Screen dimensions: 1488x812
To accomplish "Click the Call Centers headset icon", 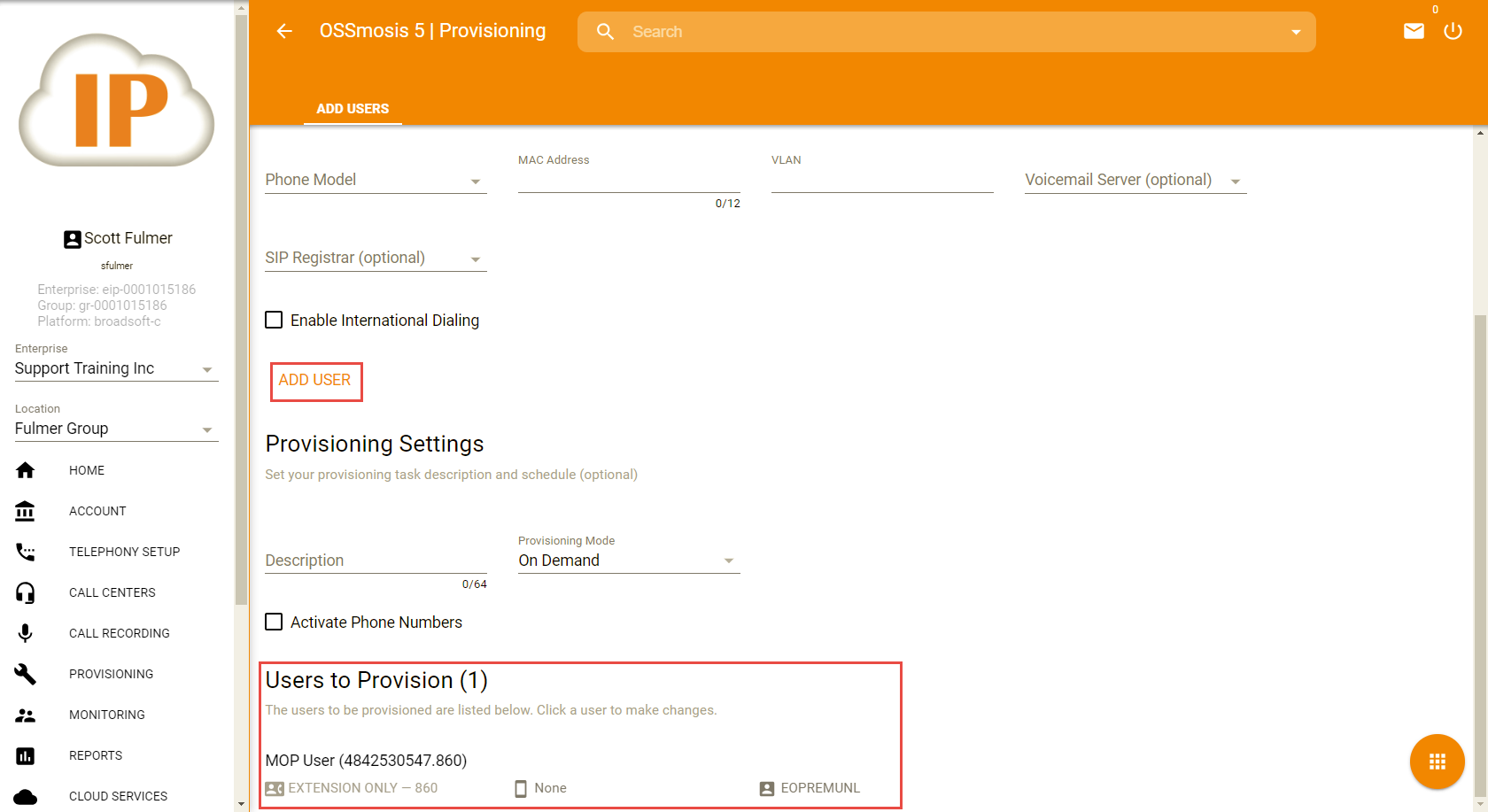I will 26,592.
